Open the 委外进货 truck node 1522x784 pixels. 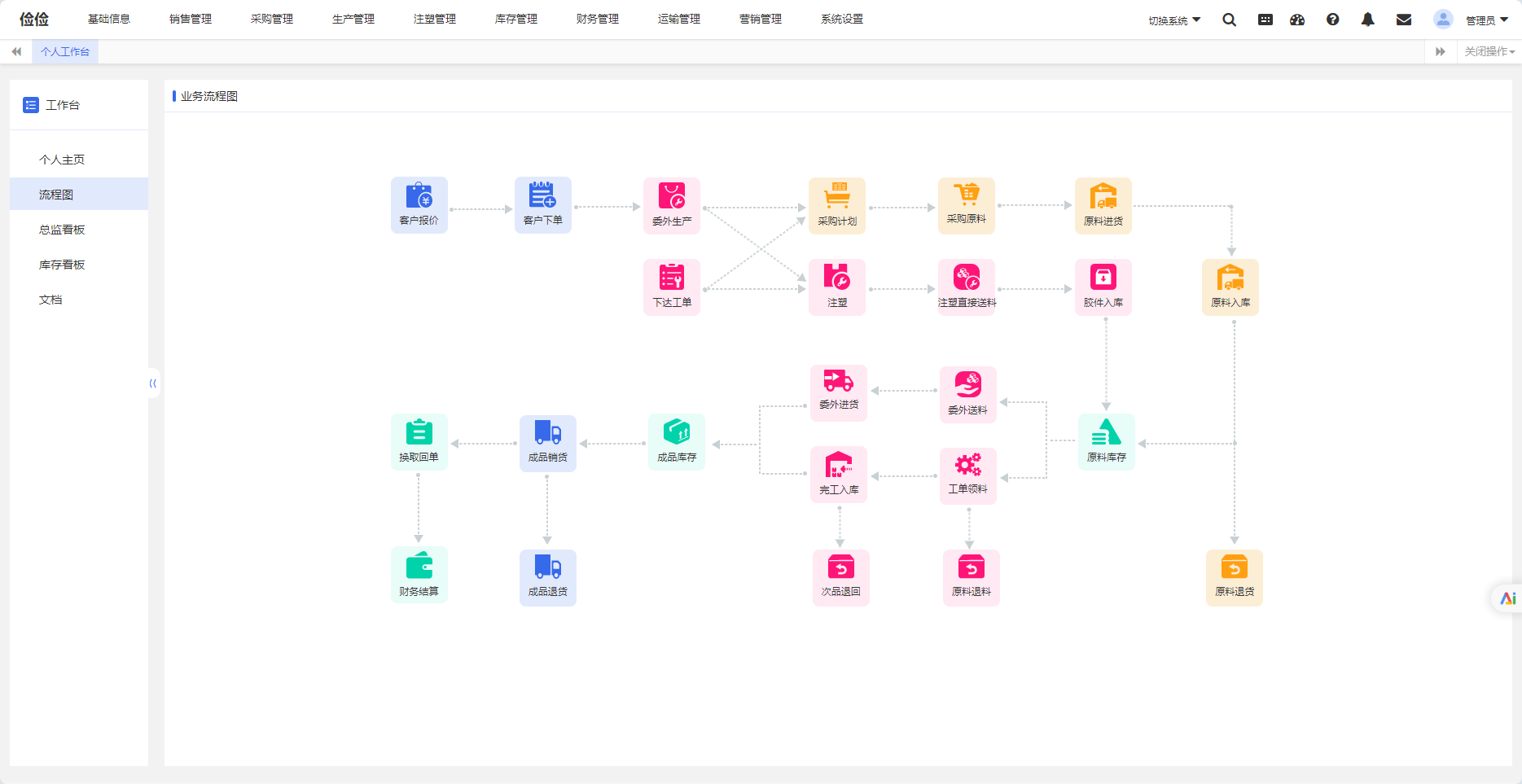(x=839, y=393)
